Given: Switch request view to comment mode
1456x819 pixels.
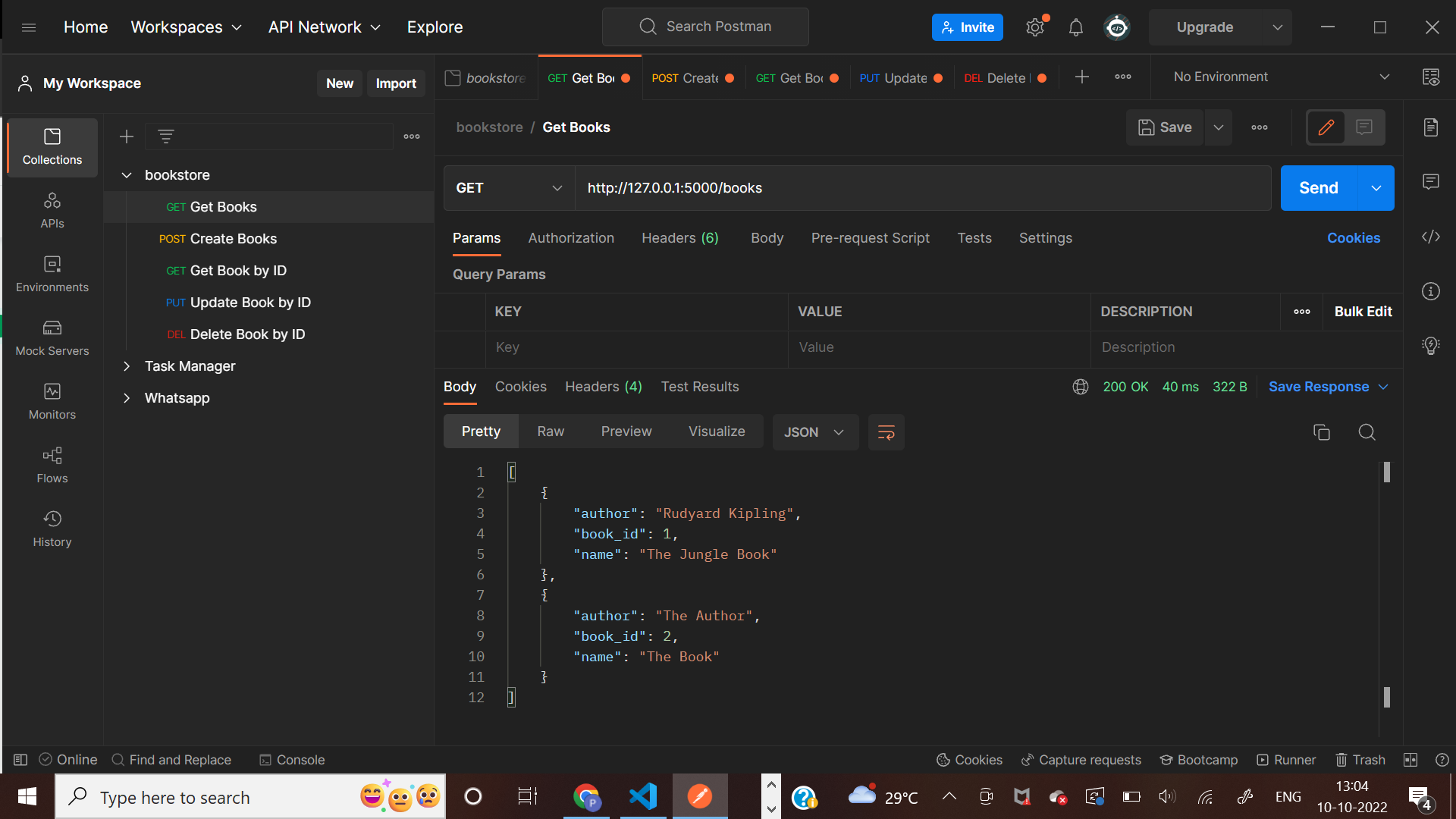Looking at the screenshot, I should pyautogui.click(x=1364, y=127).
